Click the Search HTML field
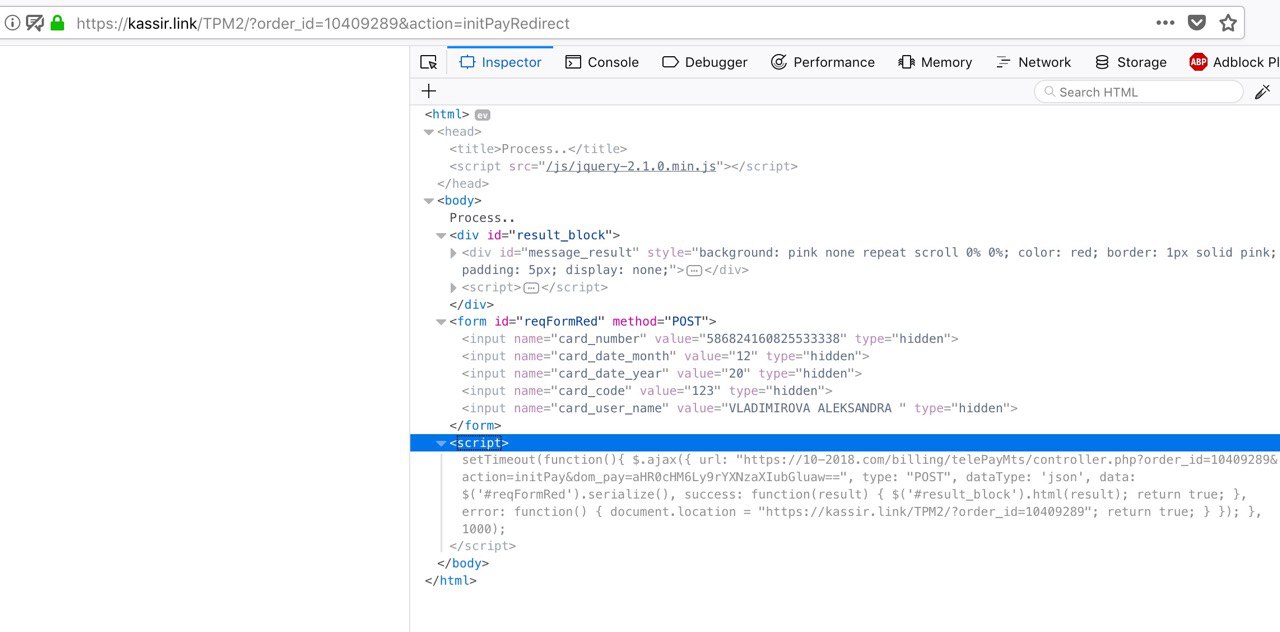 [x=1138, y=92]
